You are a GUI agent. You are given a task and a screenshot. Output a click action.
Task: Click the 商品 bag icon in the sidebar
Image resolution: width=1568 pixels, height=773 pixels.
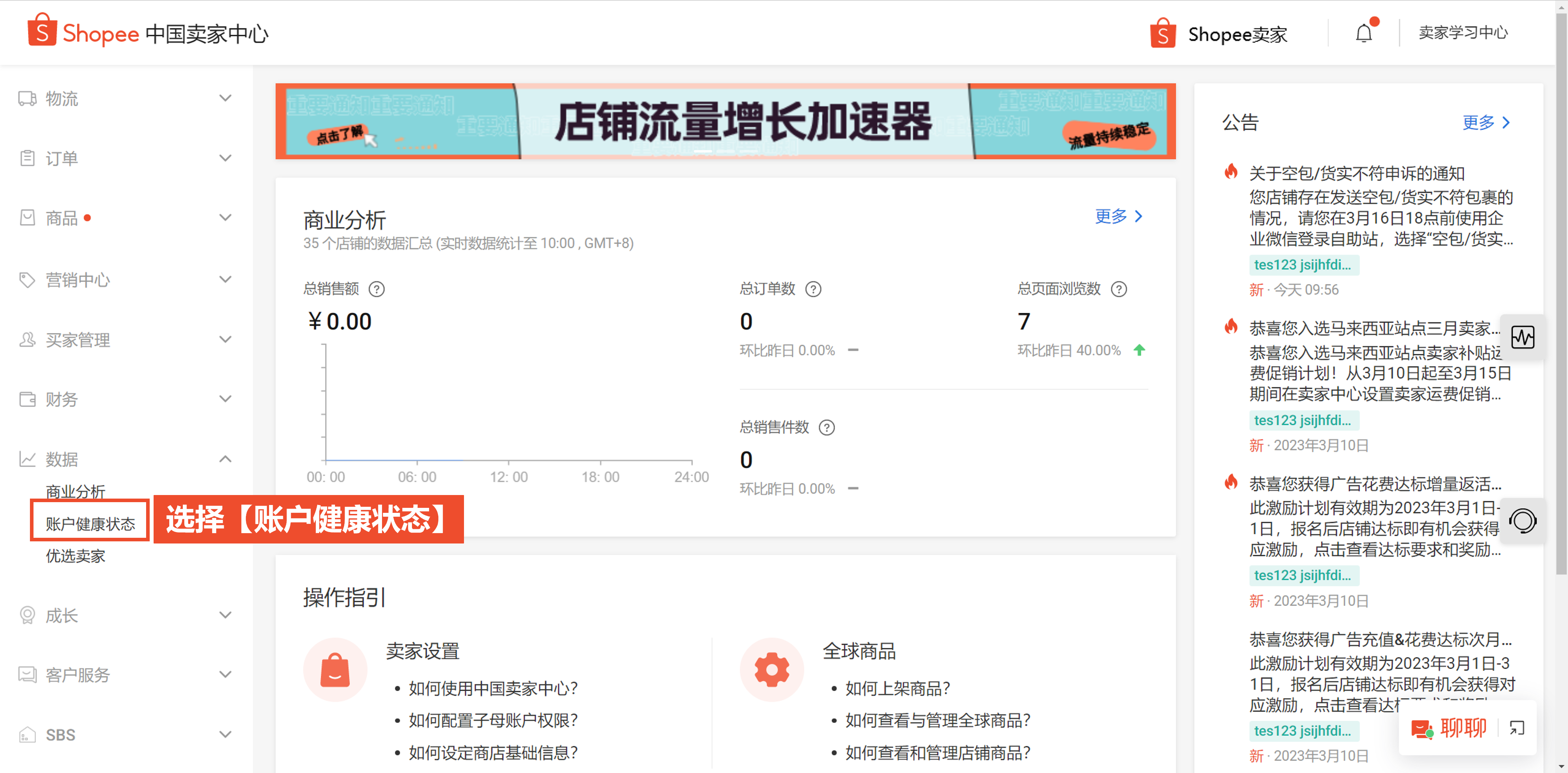27,218
